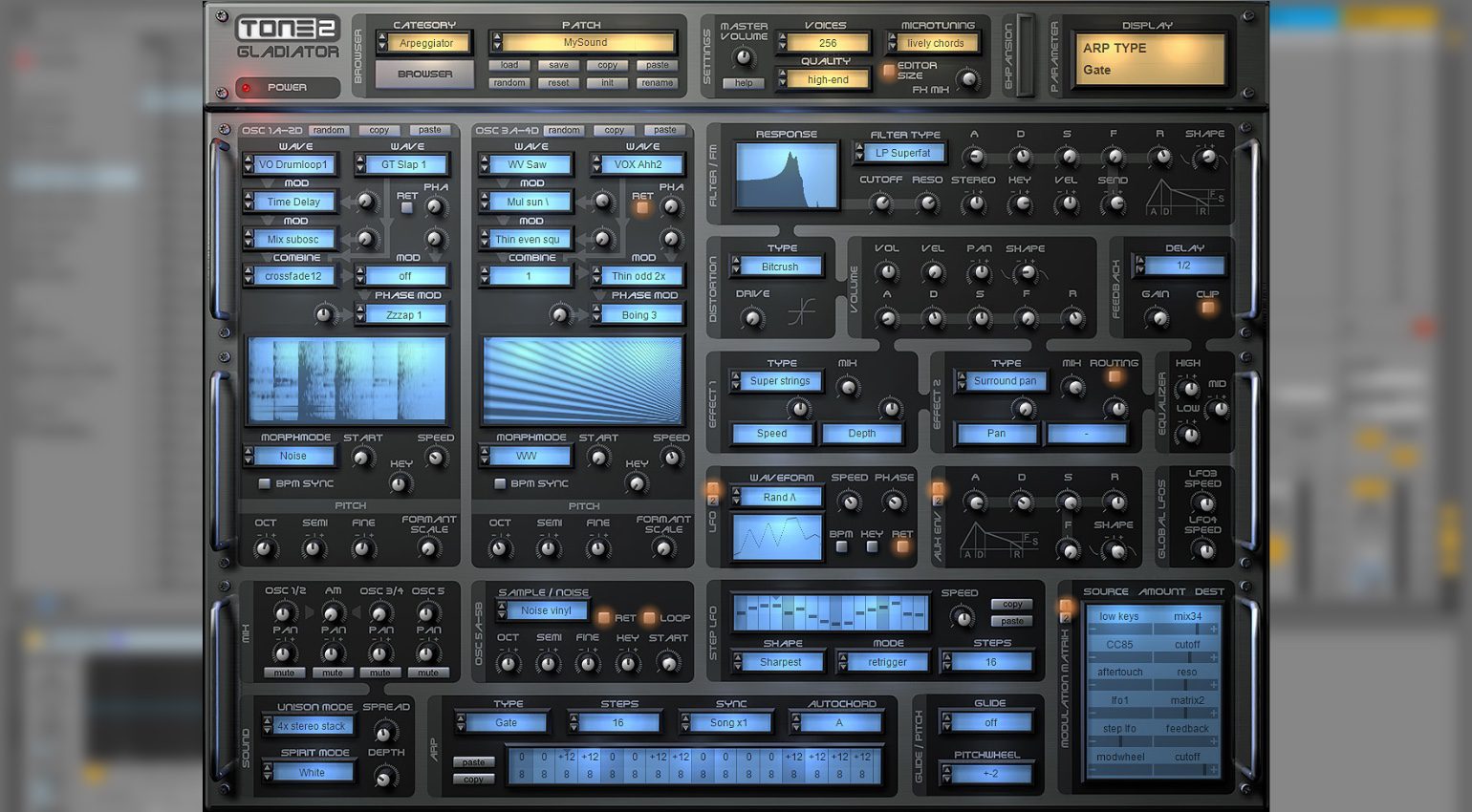
Task: Click the filter RESO knob
Action: point(926,203)
